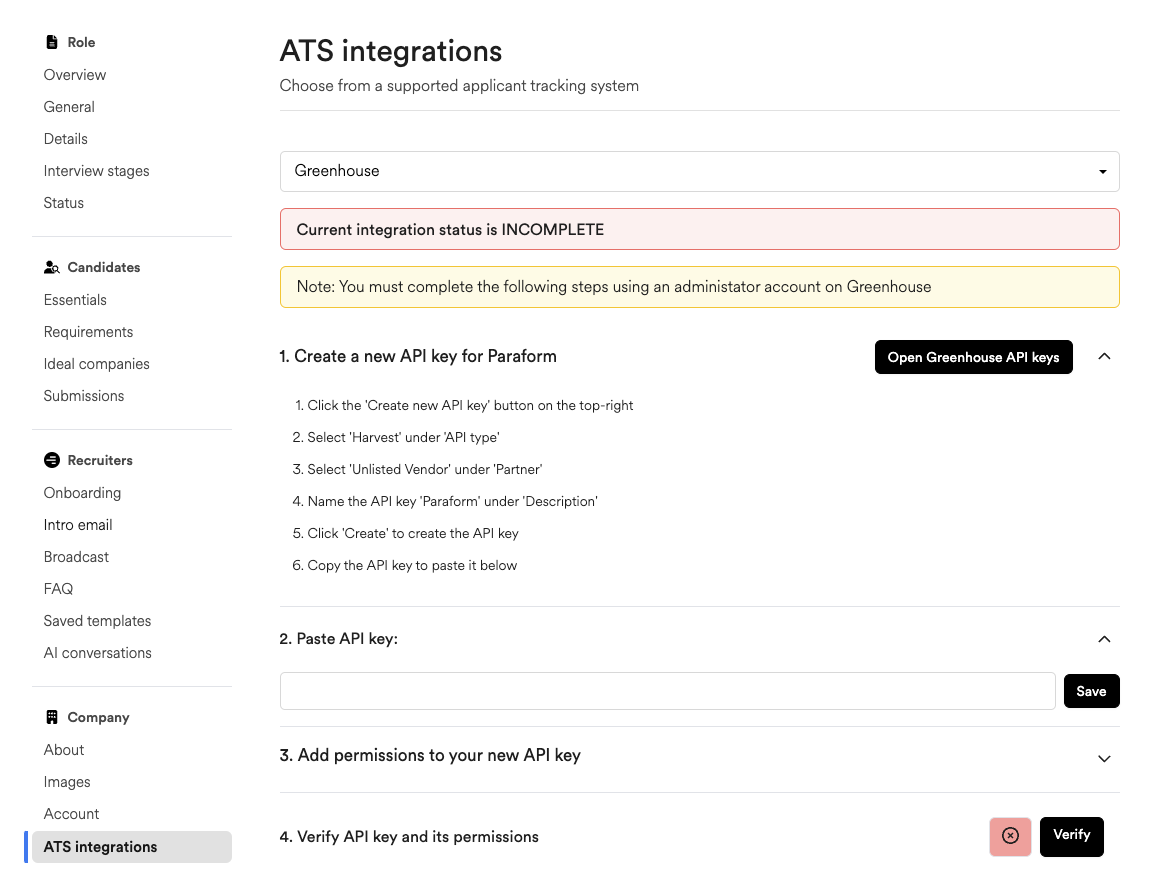Viewport: 1175px width, 872px height.
Task: Click the Save button
Action: click(x=1091, y=691)
